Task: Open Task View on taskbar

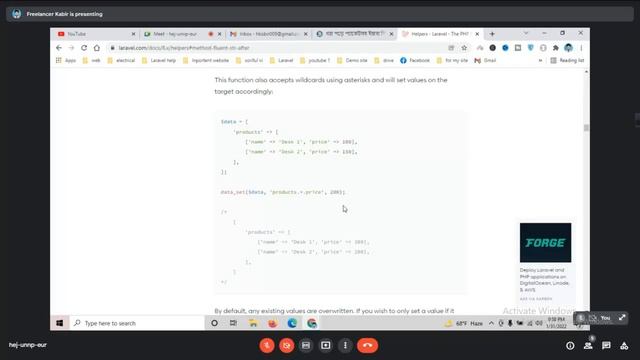Action: click(233, 323)
